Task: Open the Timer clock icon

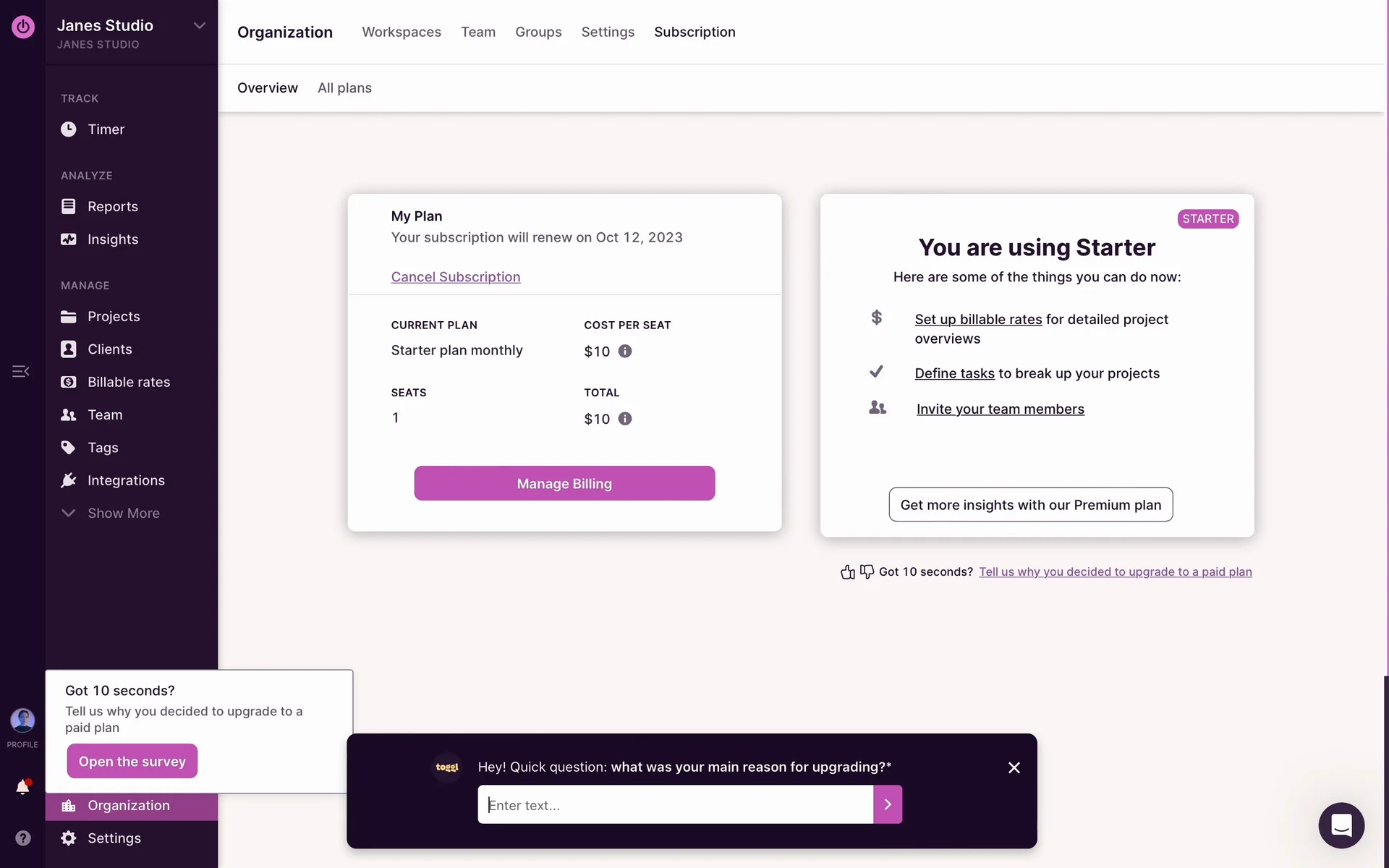Action: tap(69, 129)
